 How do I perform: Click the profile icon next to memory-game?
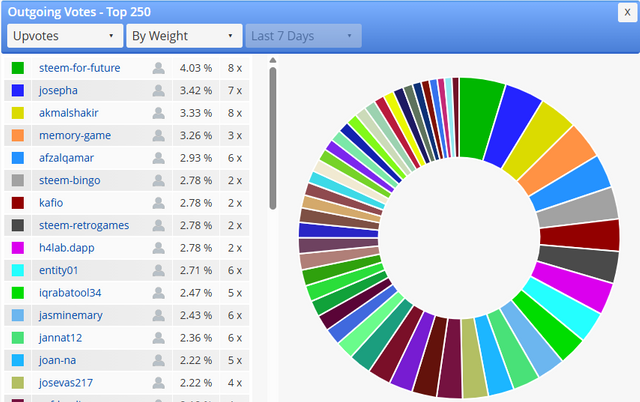click(158, 135)
